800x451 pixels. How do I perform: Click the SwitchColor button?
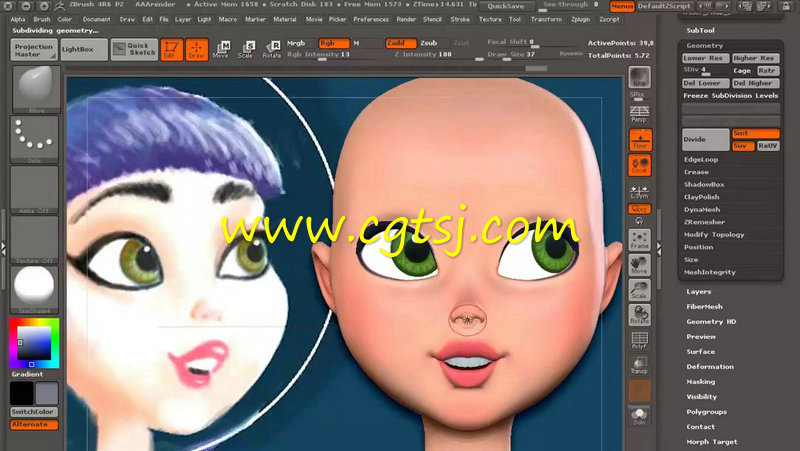click(x=34, y=412)
